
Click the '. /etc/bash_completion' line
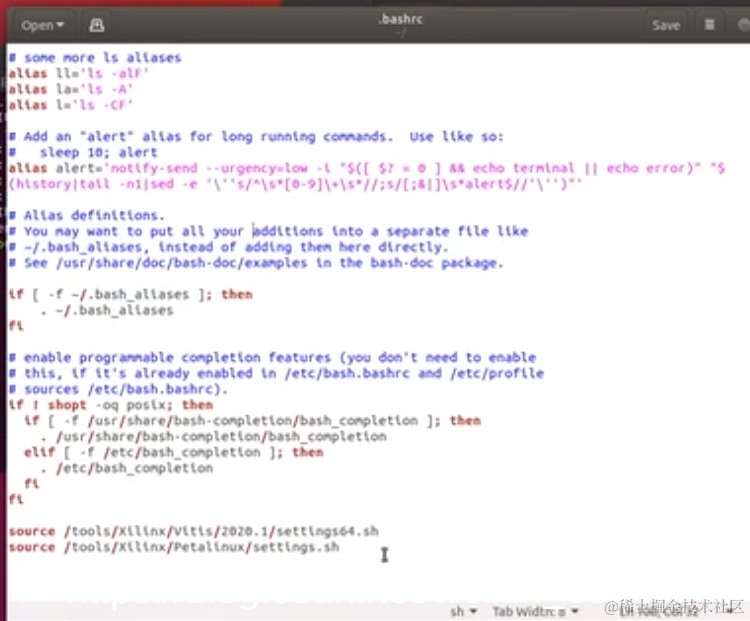[126, 468]
